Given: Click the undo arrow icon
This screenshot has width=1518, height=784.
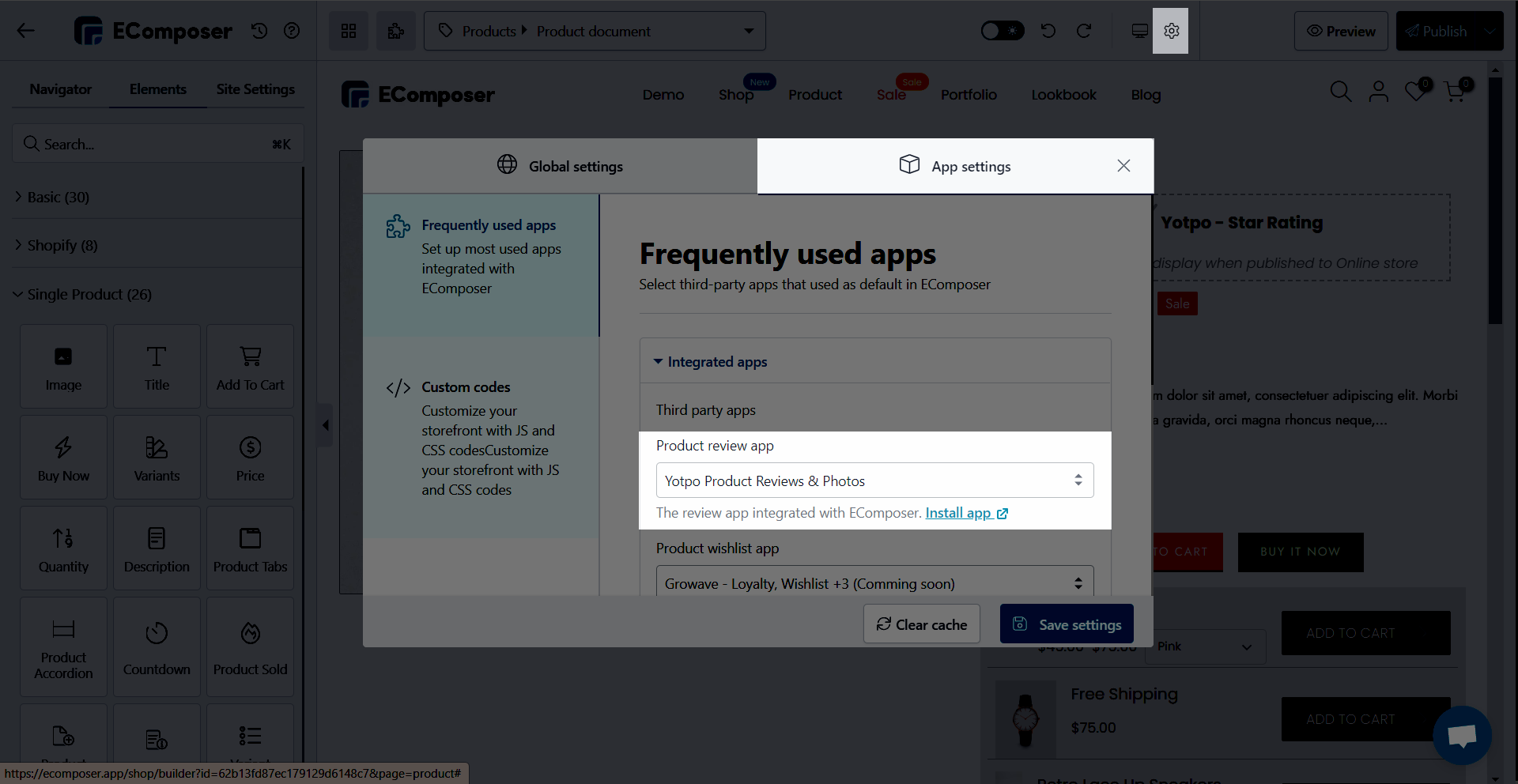Looking at the screenshot, I should 1048,31.
